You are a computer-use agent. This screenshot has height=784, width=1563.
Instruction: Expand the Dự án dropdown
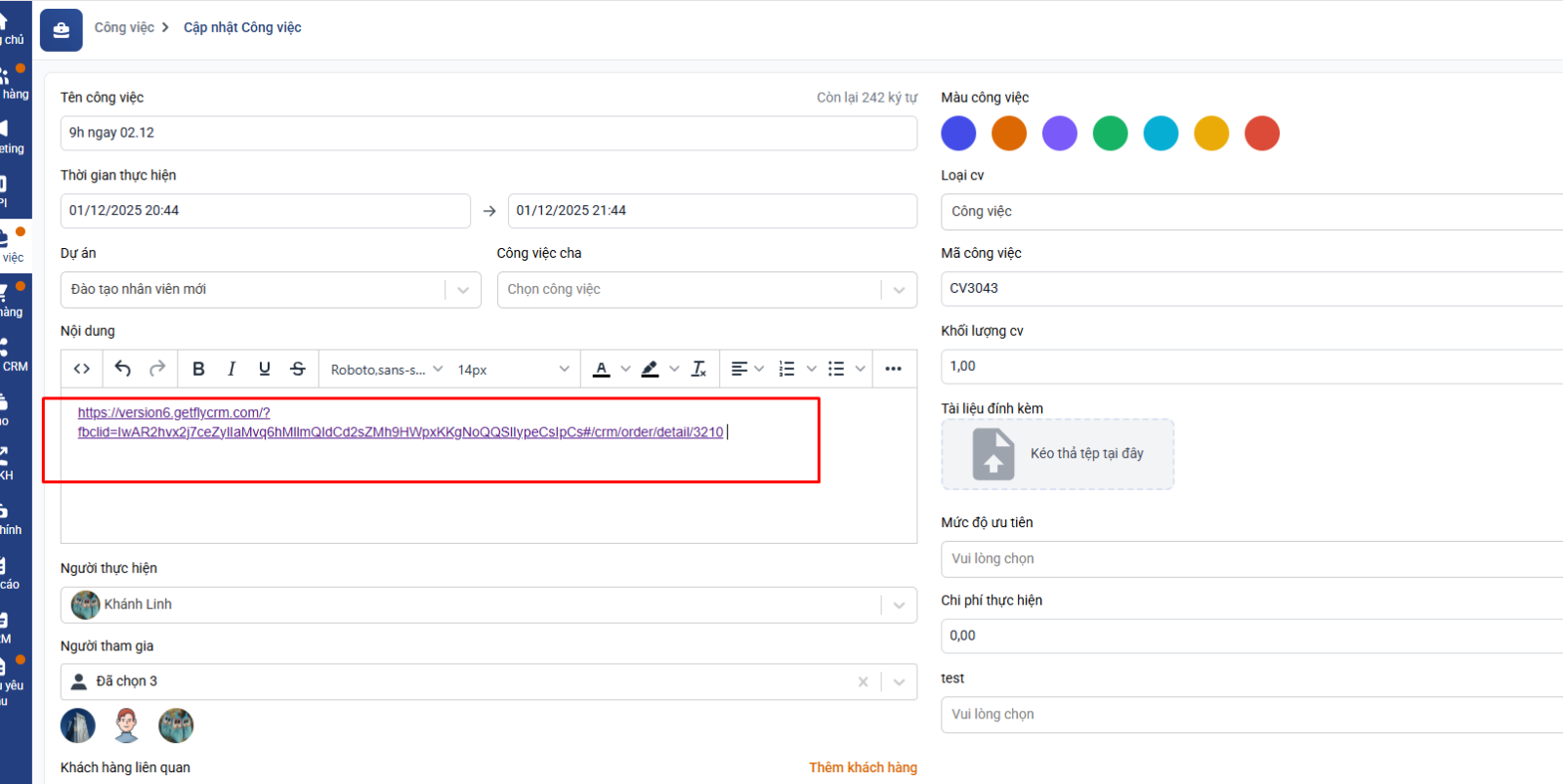coord(463,290)
